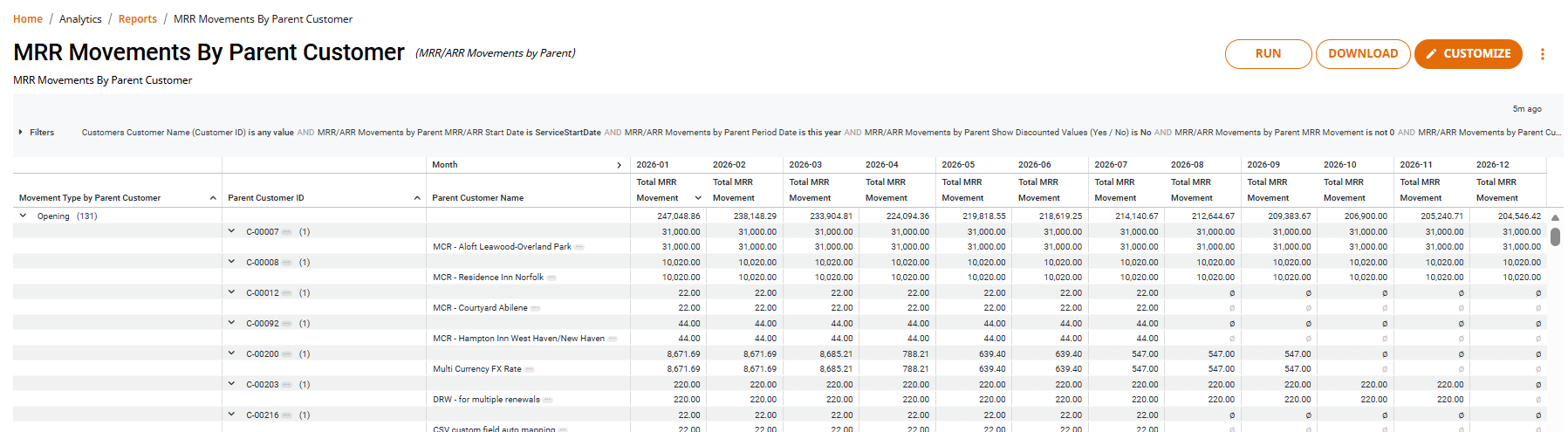Click the Multi Currency FX Rate customer name
This screenshot has width=1568, height=432.
tap(477, 369)
